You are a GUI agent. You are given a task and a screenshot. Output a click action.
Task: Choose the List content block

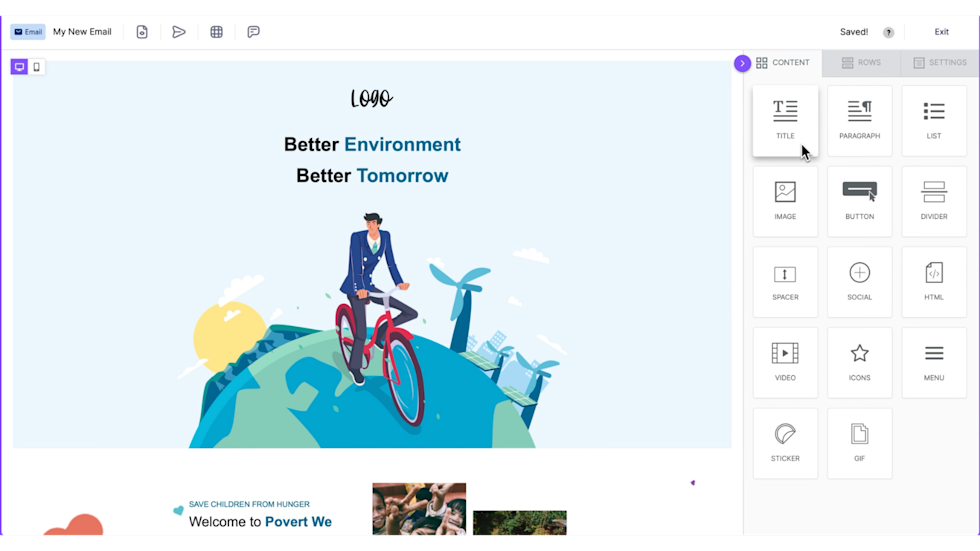click(x=933, y=120)
